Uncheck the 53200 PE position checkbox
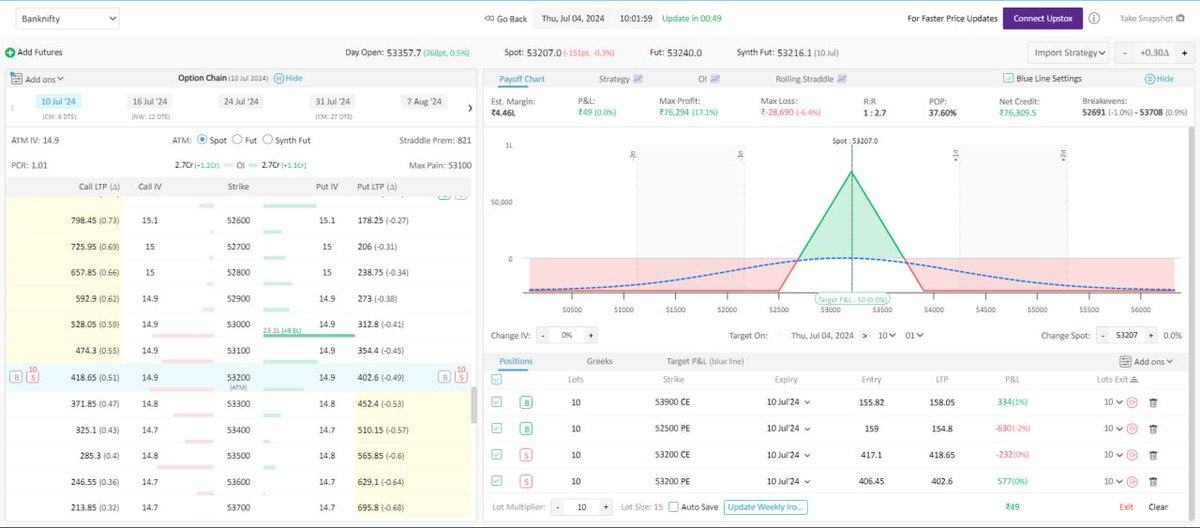The width and height of the screenshot is (1200, 528). (497, 480)
